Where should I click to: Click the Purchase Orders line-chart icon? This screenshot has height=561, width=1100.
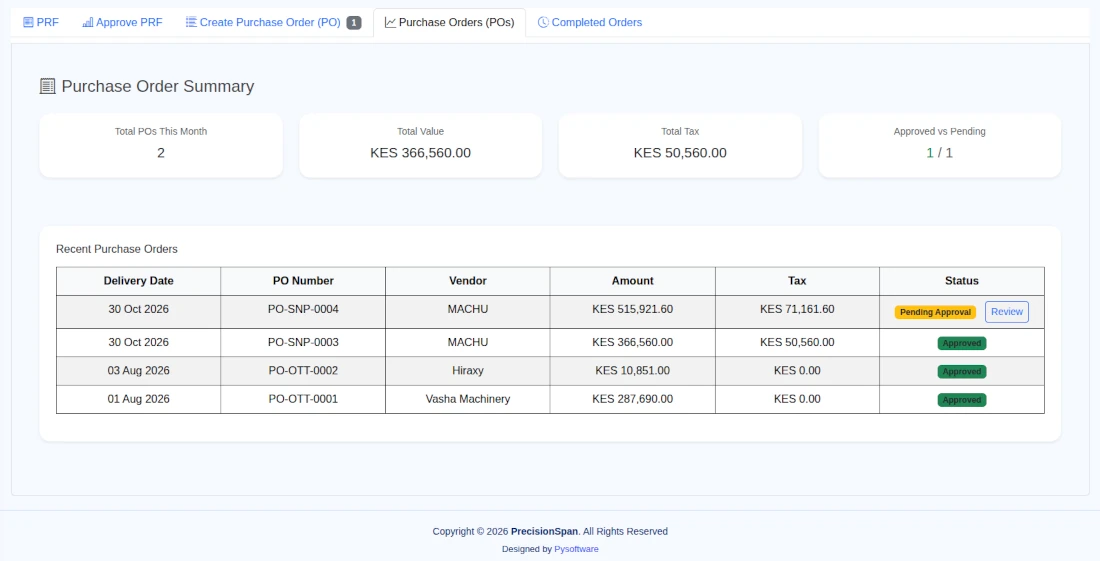point(390,22)
